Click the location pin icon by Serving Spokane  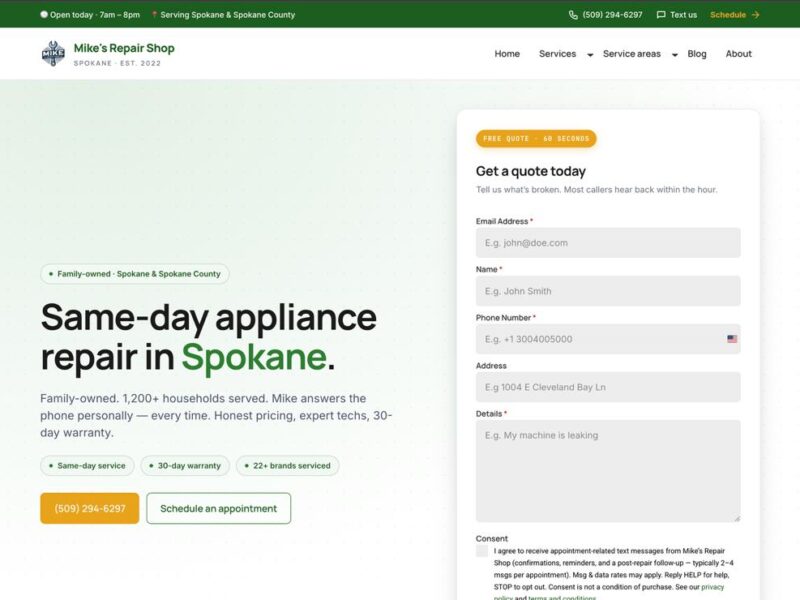tap(154, 14)
